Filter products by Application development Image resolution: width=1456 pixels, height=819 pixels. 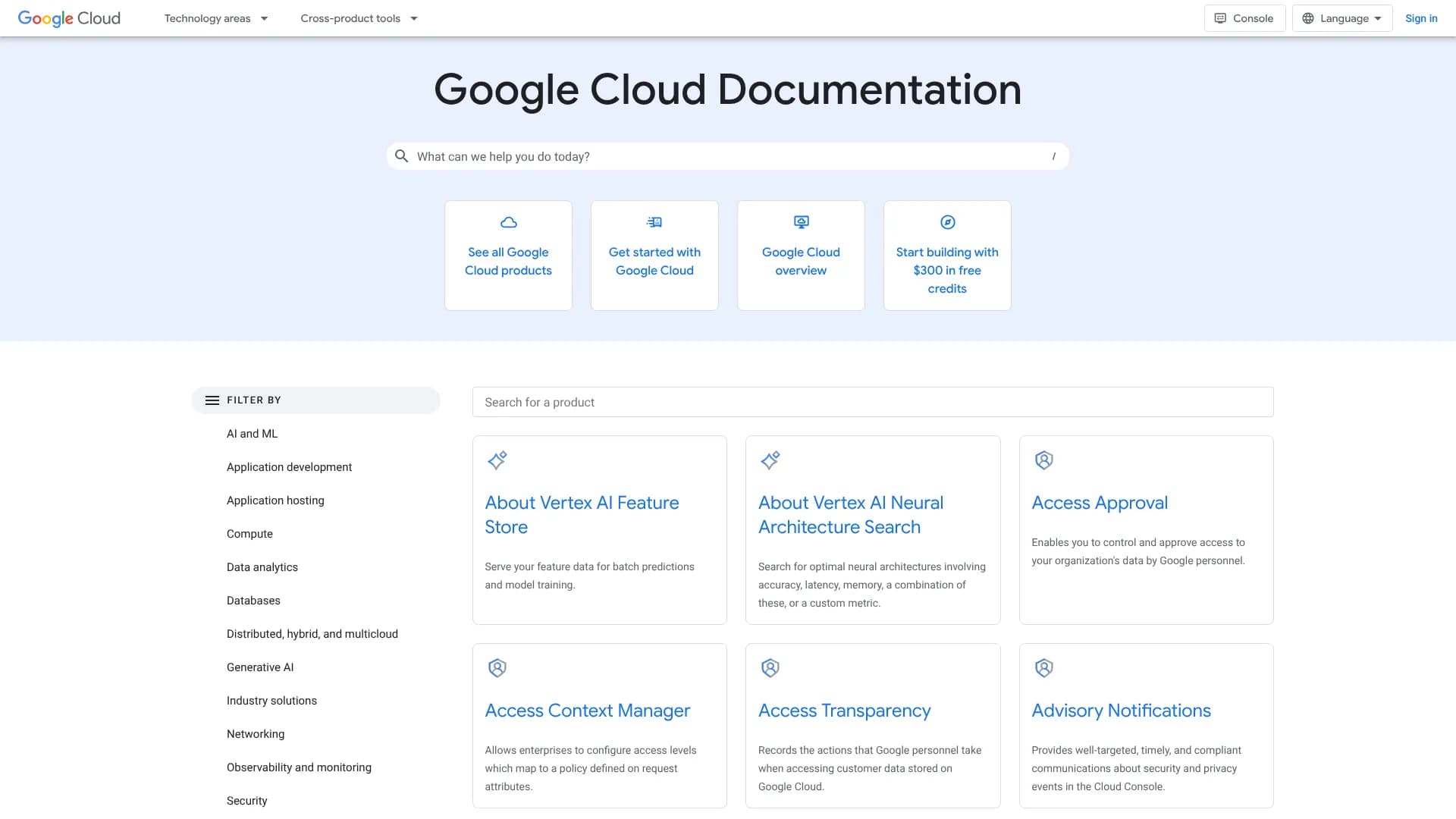(289, 467)
